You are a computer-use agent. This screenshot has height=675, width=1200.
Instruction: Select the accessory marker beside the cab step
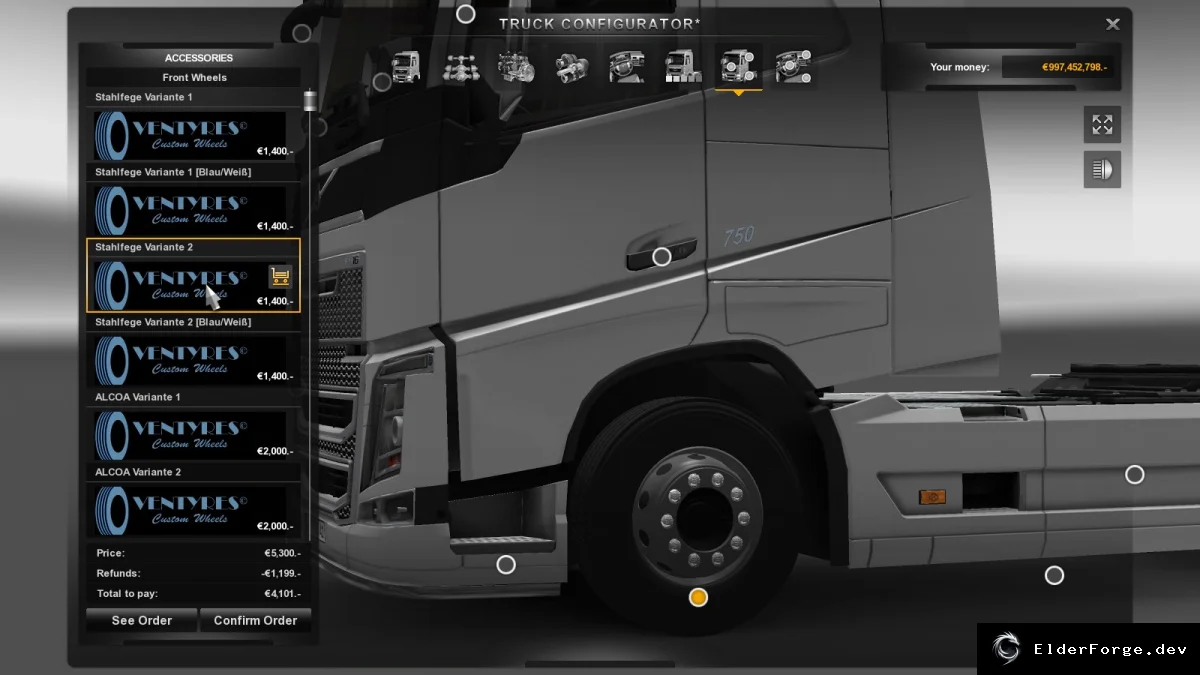tap(506, 565)
